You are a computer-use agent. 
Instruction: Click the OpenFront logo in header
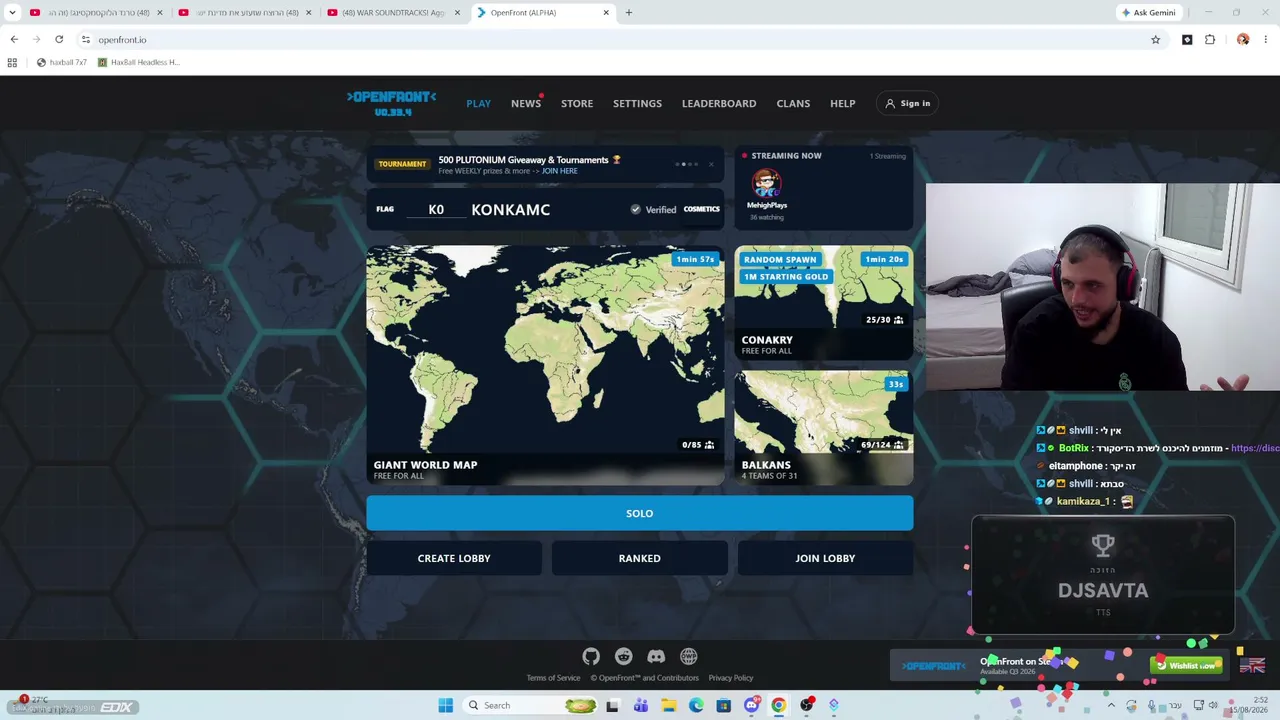(x=391, y=103)
